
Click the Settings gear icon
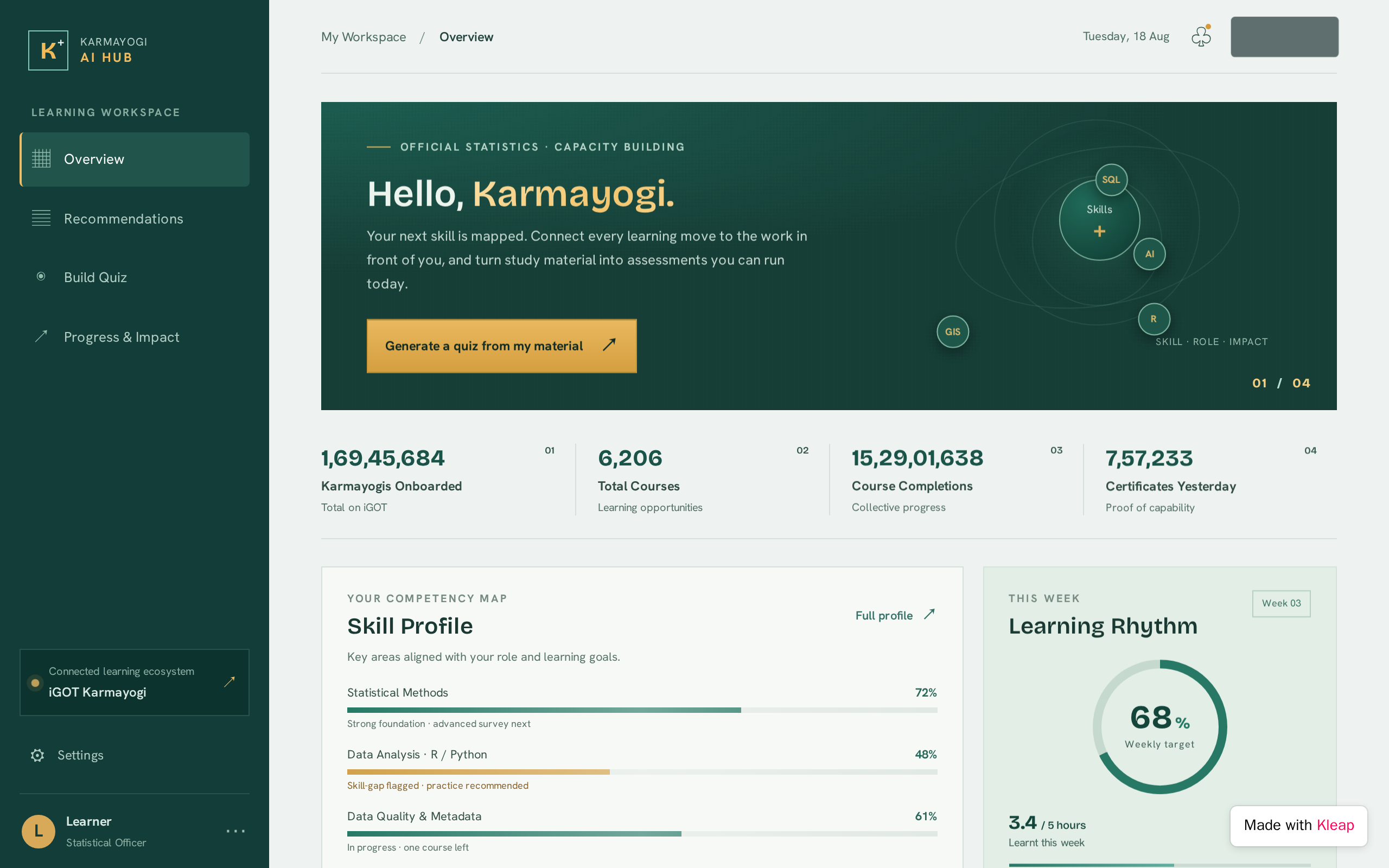click(x=37, y=755)
